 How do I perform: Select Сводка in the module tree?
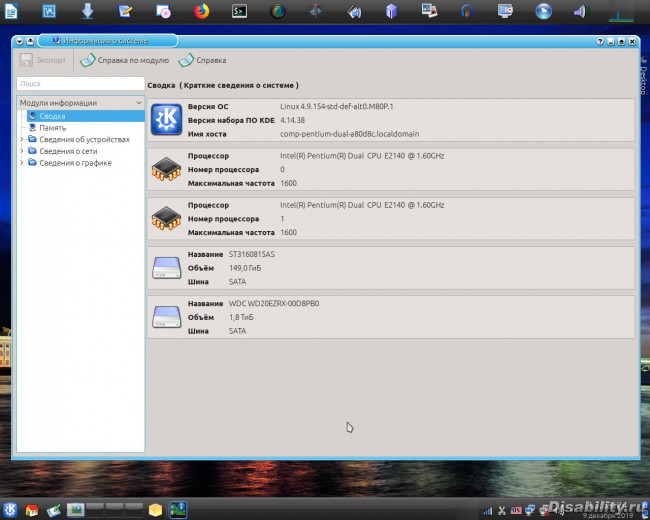52,116
